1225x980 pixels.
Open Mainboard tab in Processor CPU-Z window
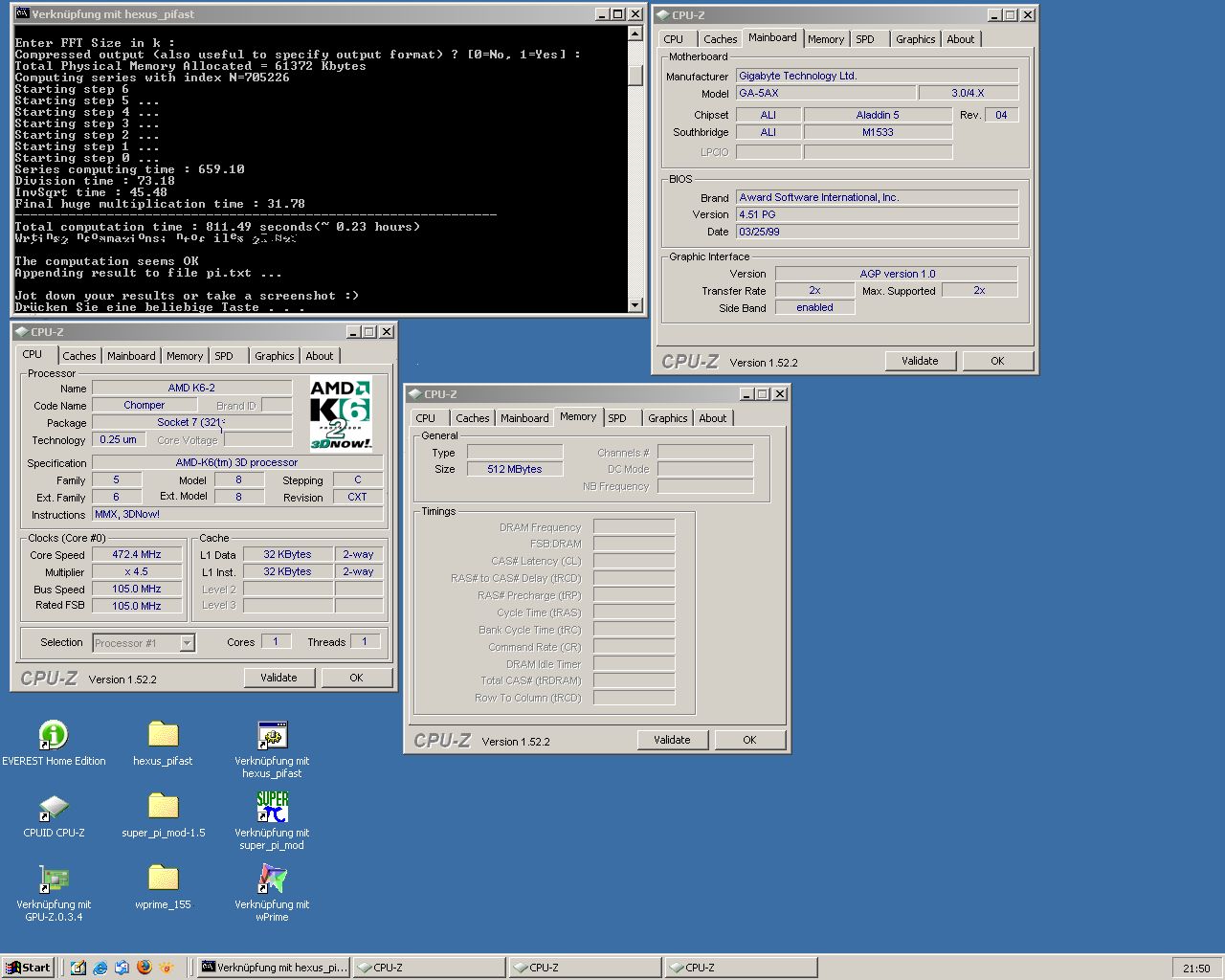pos(131,356)
